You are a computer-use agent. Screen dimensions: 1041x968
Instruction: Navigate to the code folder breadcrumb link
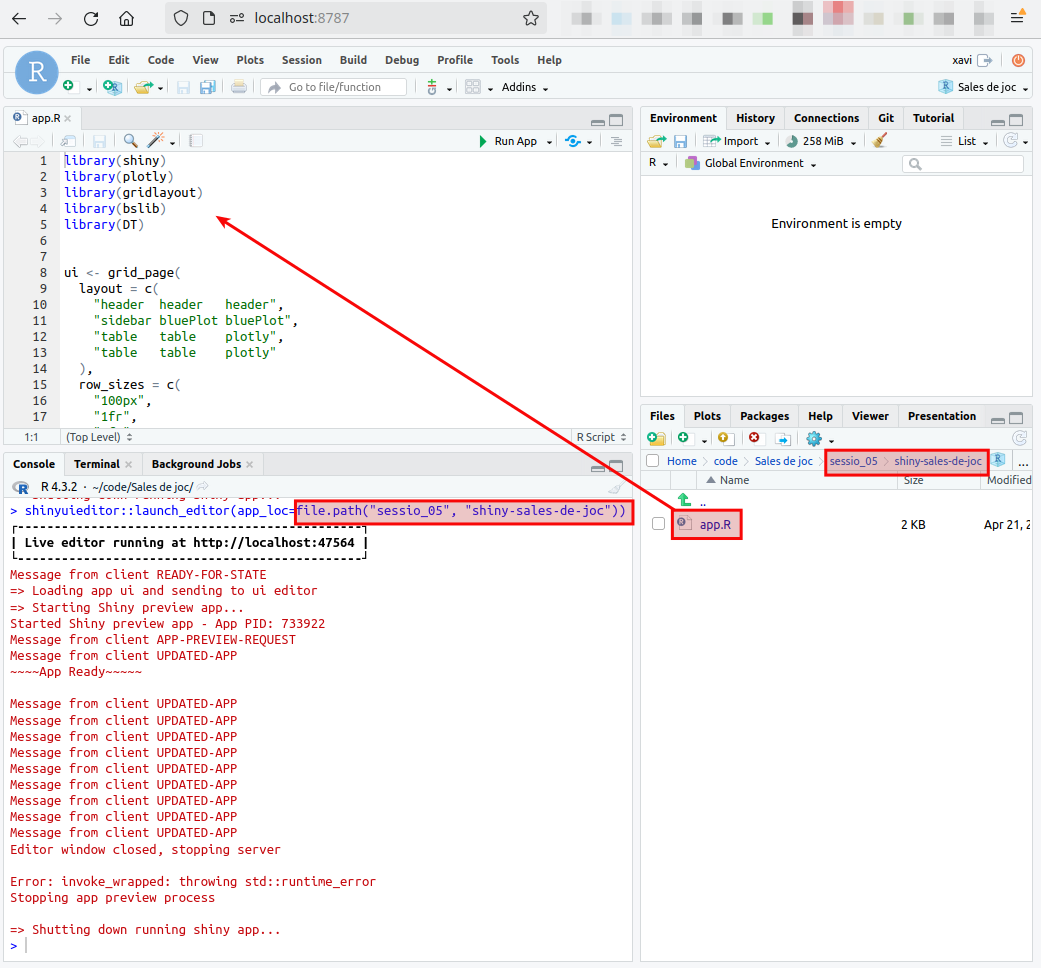pyautogui.click(x=725, y=461)
